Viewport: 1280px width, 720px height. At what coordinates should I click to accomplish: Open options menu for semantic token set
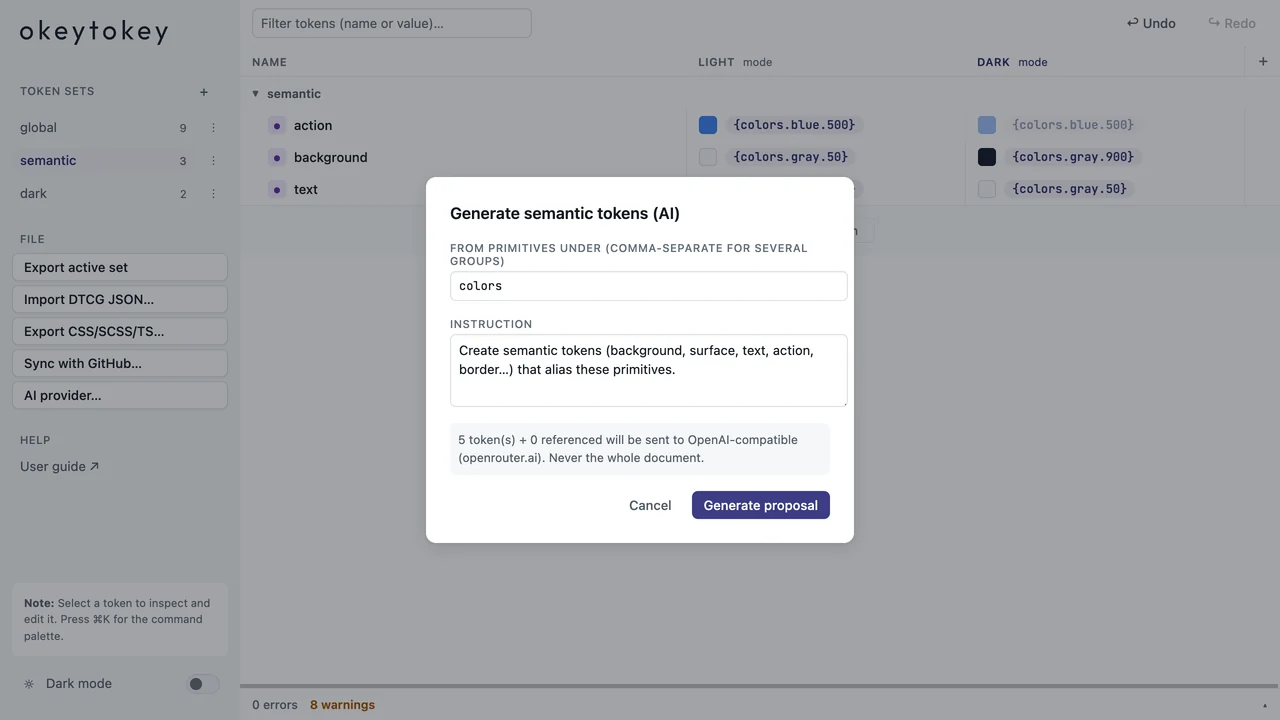213,161
